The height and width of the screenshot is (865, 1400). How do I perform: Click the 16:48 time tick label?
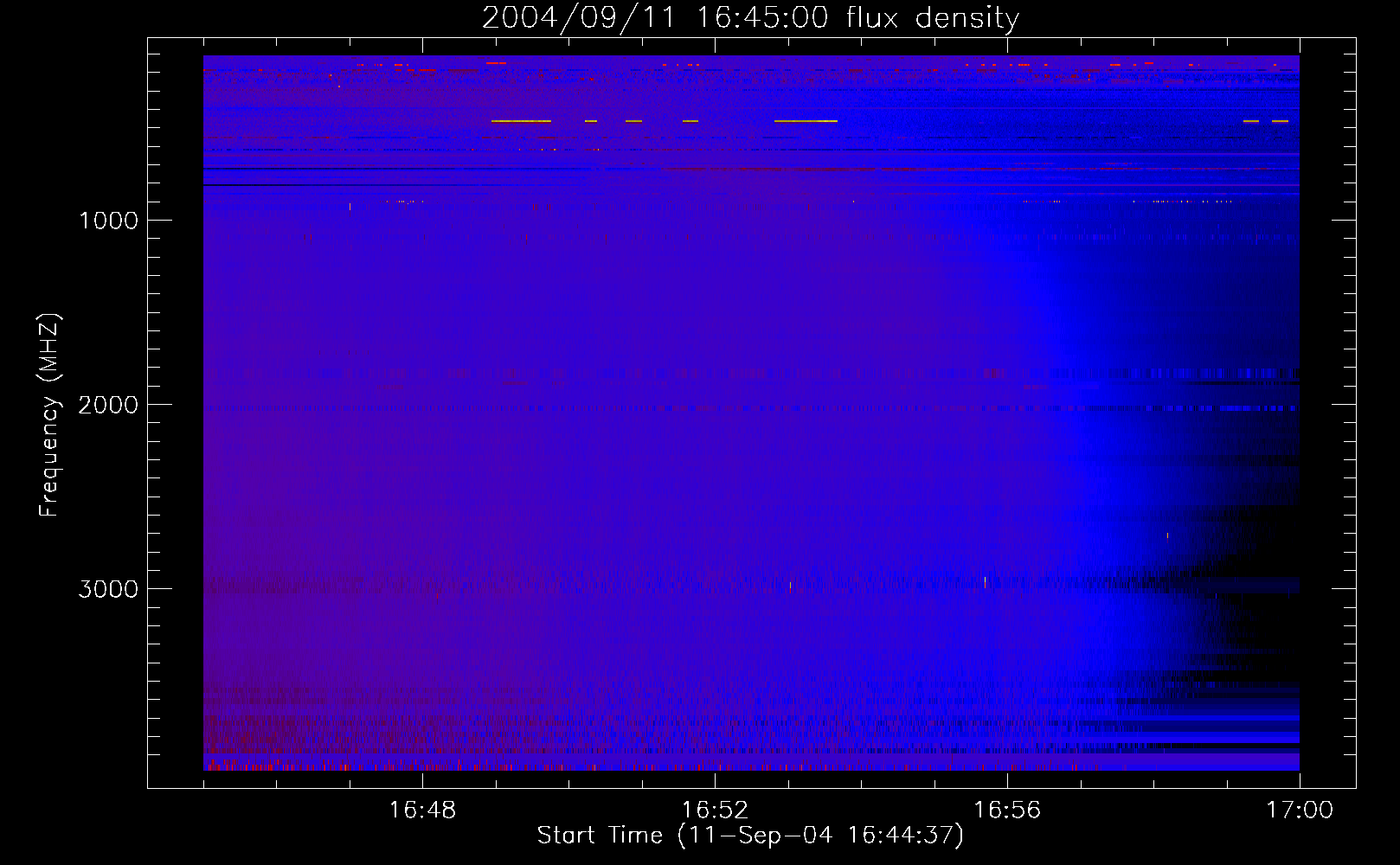pyautogui.click(x=422, y=811)
